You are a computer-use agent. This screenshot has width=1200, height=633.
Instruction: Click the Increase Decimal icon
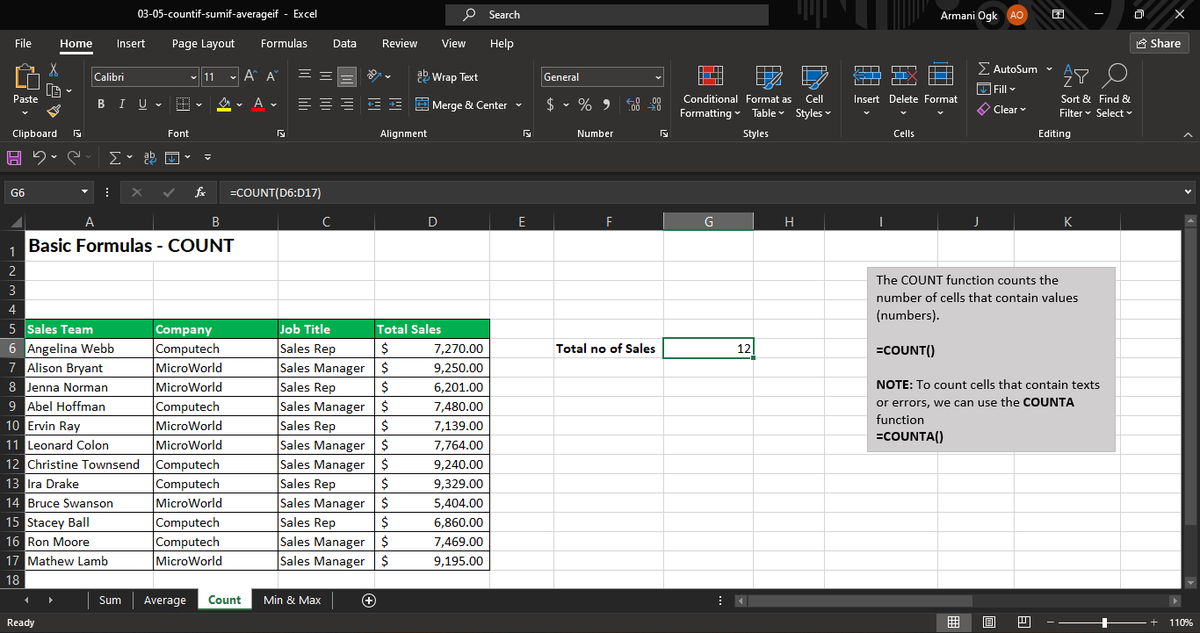pos(634,105)
